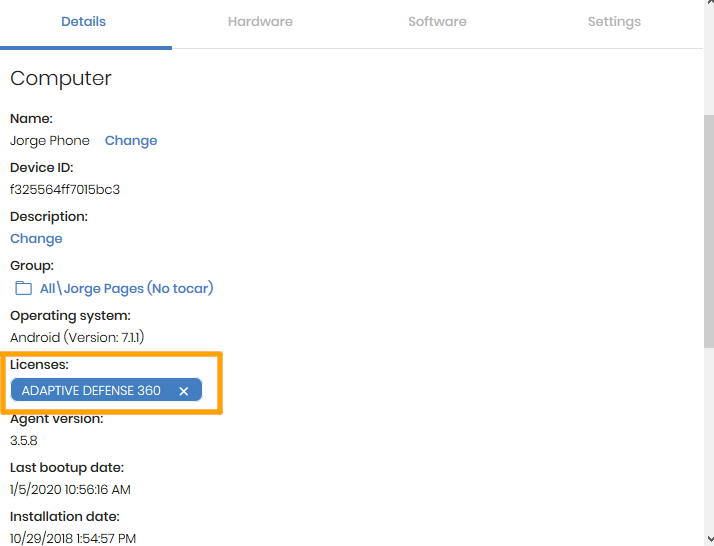Select the Details tab
This screenshot has width=714, height=546.
[x=83, y=22]
